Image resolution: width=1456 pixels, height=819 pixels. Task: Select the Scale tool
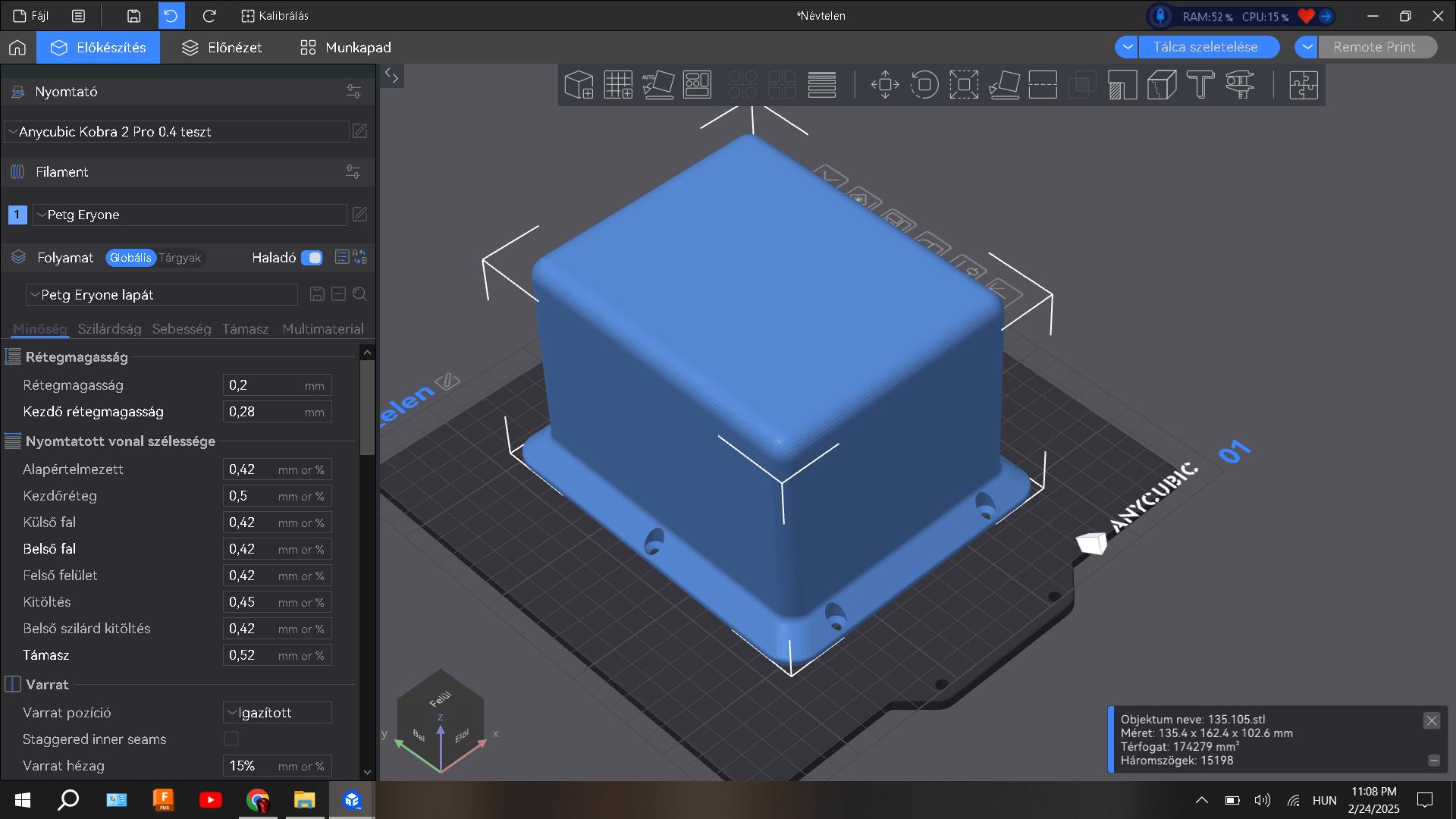964,85
